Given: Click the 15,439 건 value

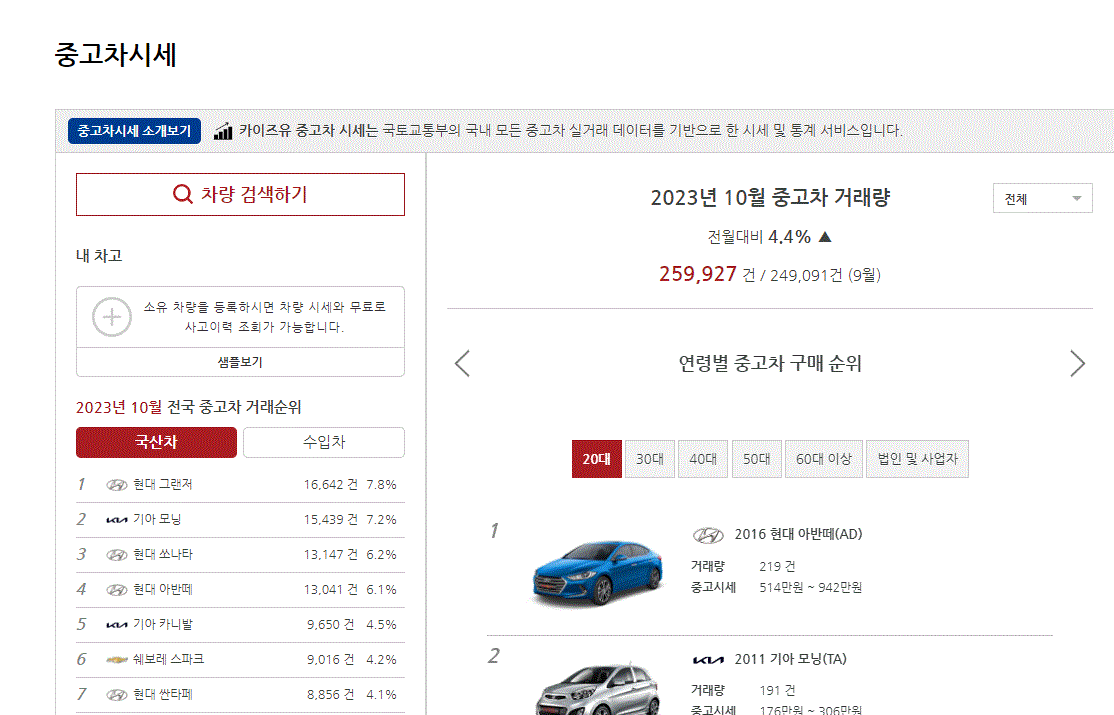Looking at the screenshot, I should tap(330, 520).
